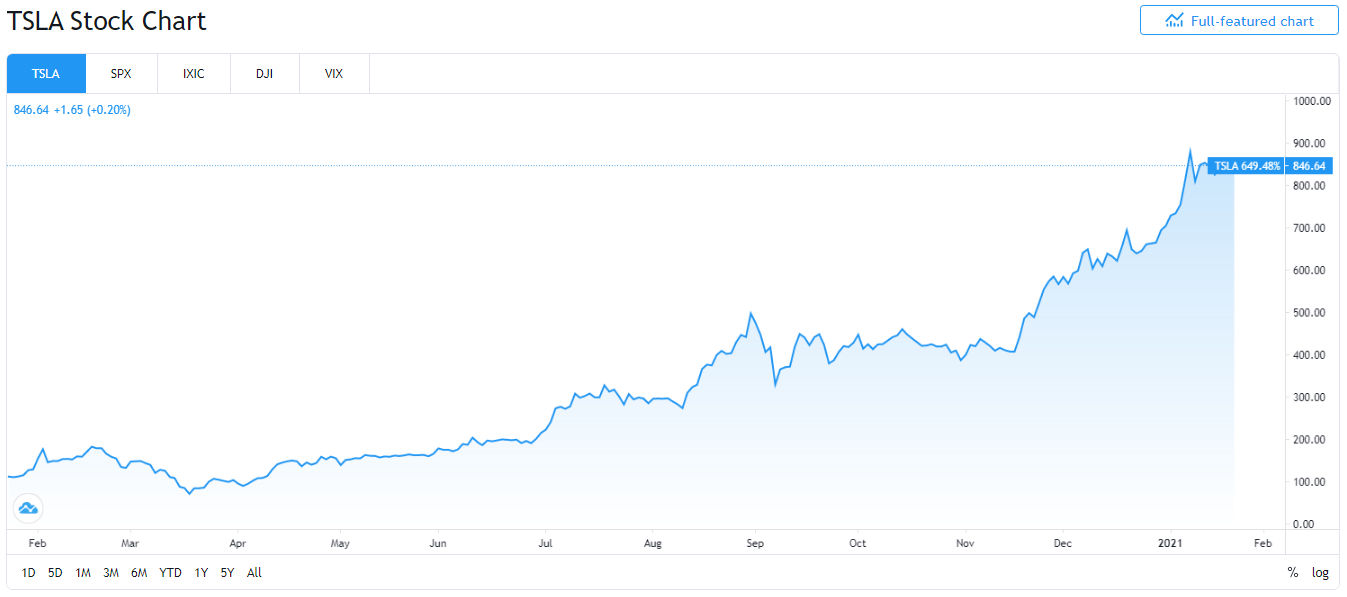Click the 500.00 price axis label
The width and height of the screenshot is (1347, 597).
coord(1311,313)
